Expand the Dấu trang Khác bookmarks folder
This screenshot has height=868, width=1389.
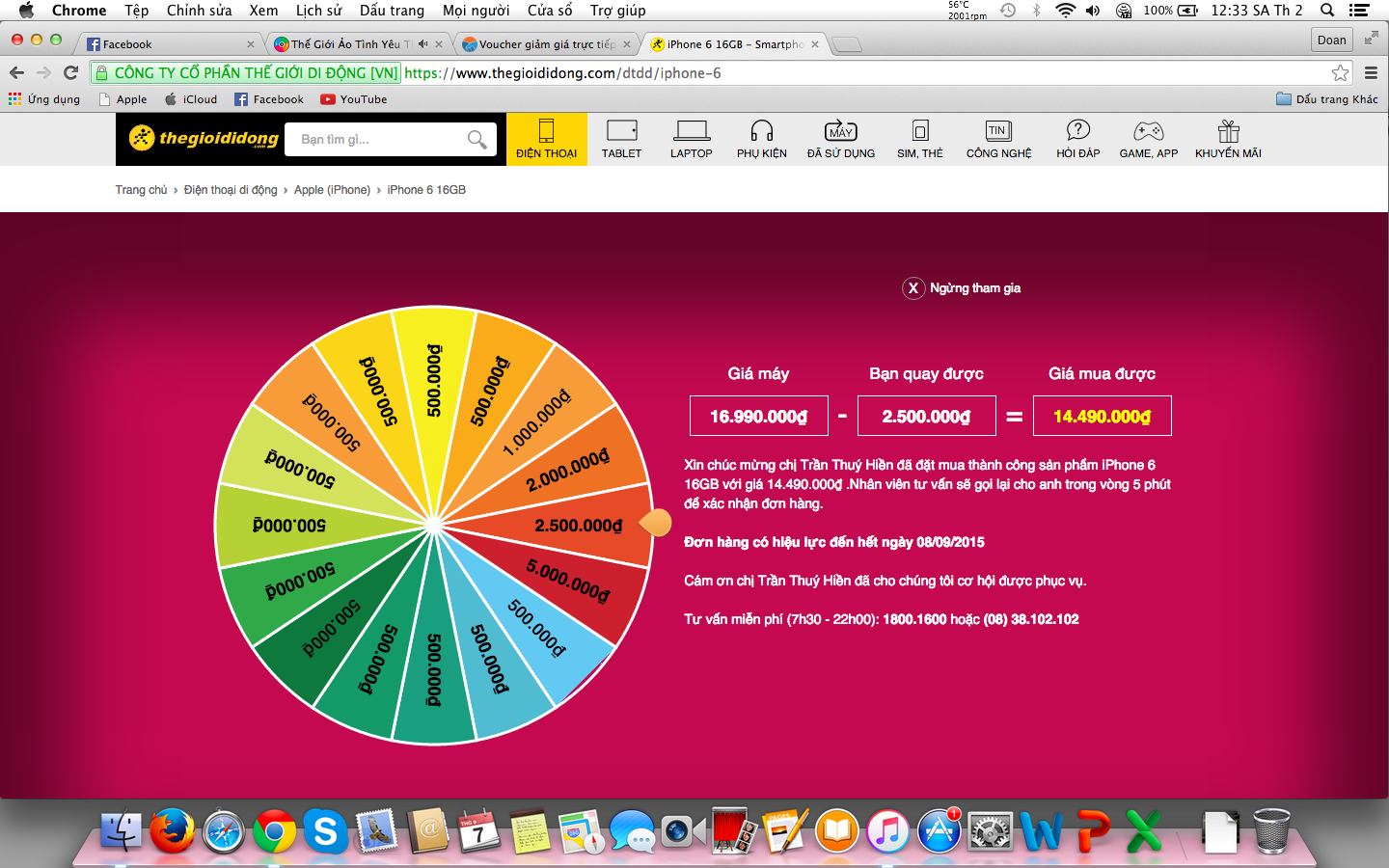click(1327, 99)
